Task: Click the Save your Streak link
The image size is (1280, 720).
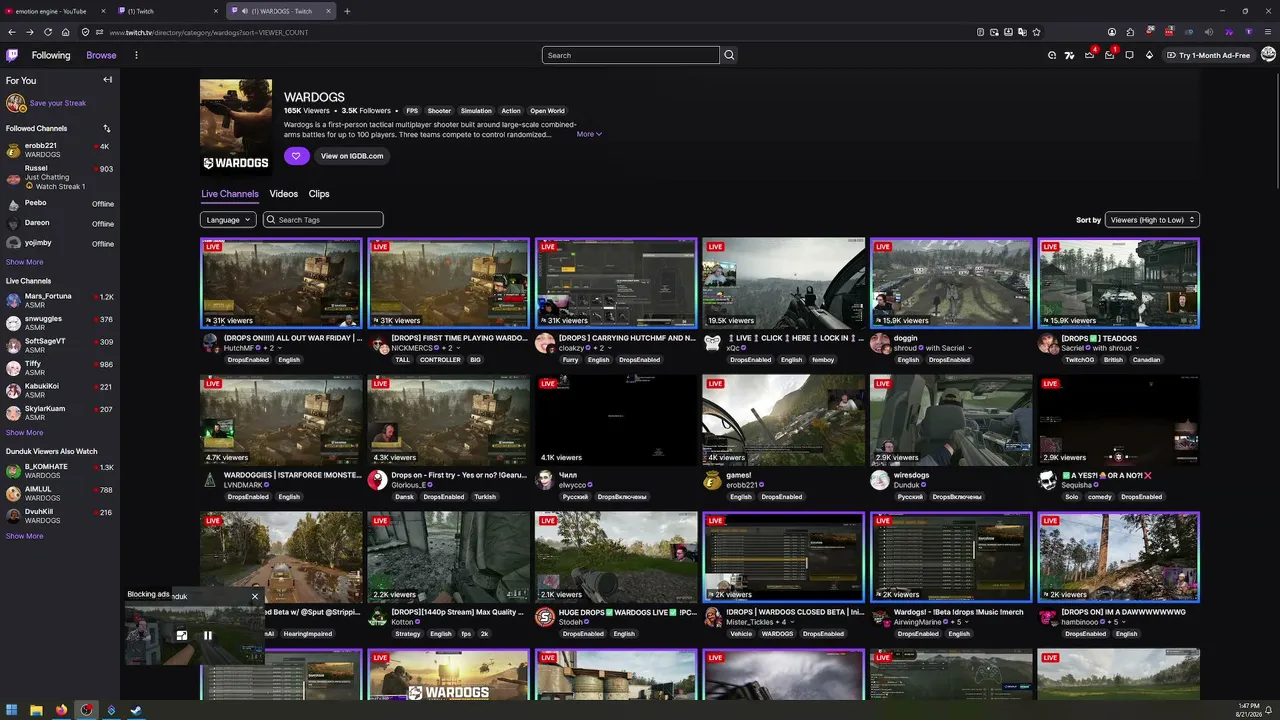Action: click(x=58, y=103)
